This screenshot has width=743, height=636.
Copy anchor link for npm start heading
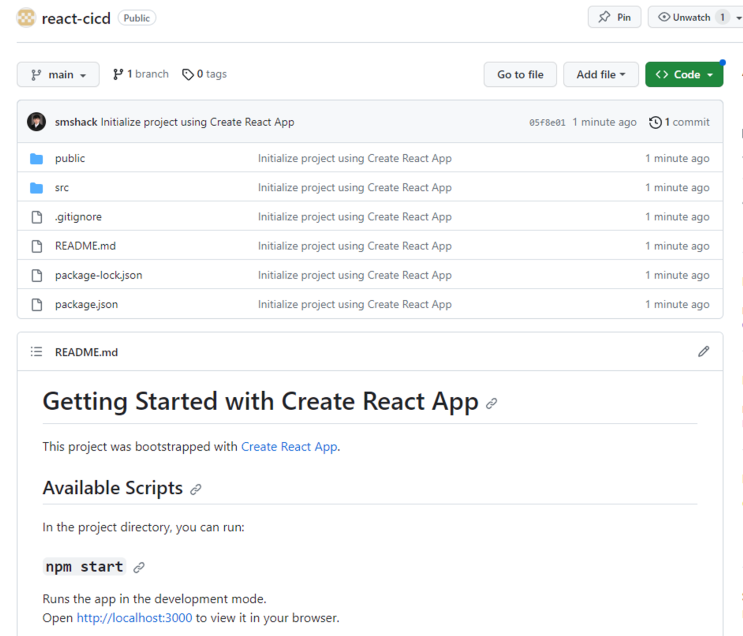139,567
